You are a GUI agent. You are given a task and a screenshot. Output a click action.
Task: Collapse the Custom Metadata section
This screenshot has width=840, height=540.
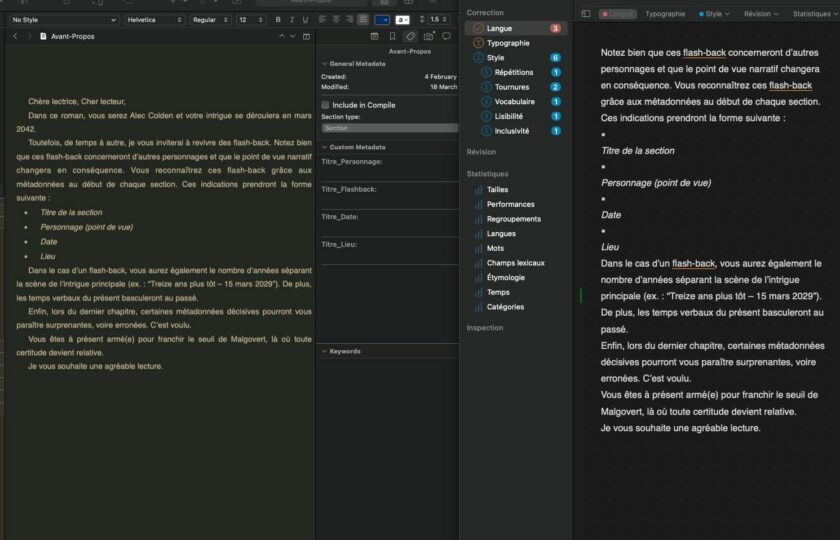324,146
